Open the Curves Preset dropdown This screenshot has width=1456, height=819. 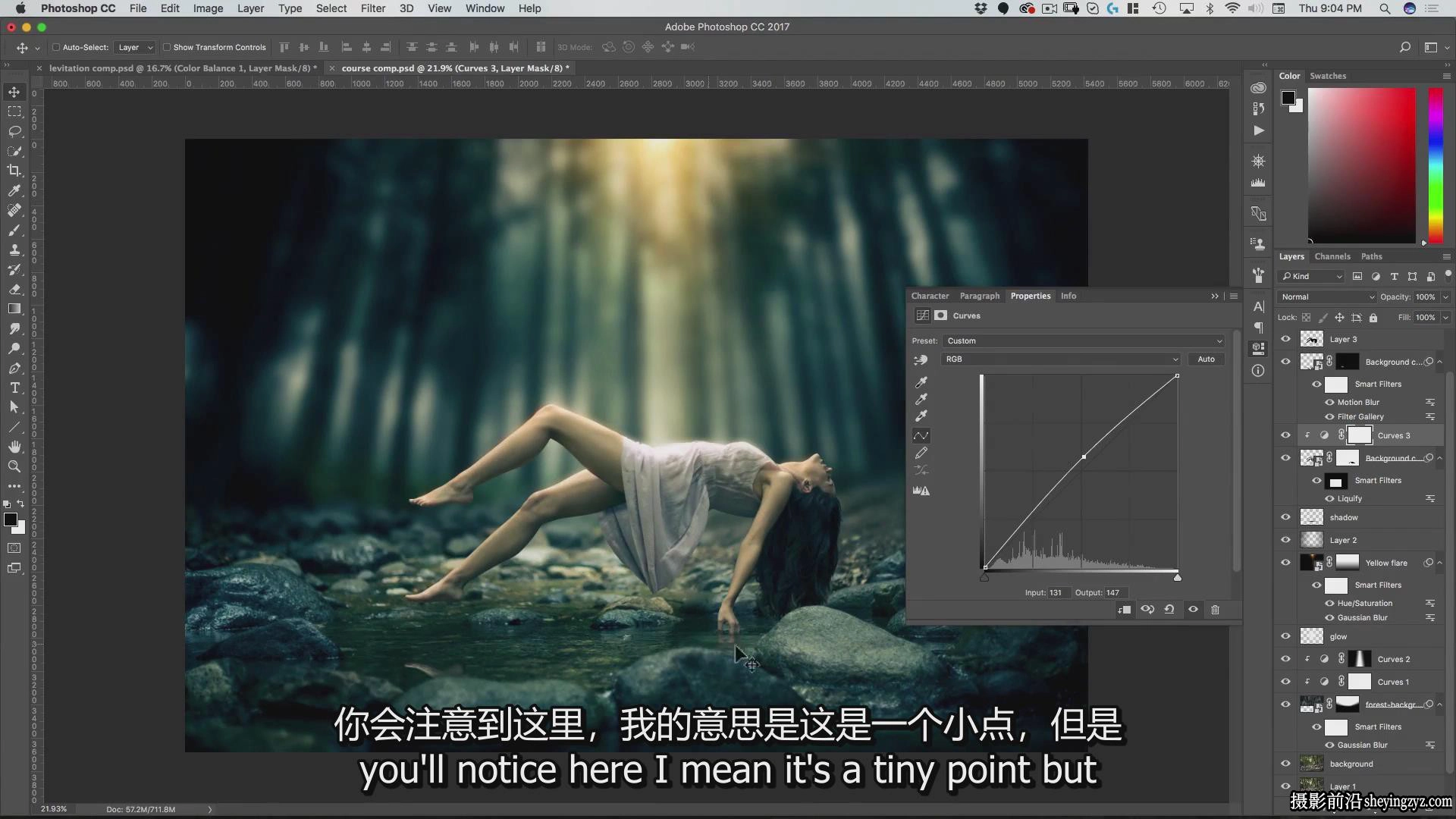coord(1084,340)
